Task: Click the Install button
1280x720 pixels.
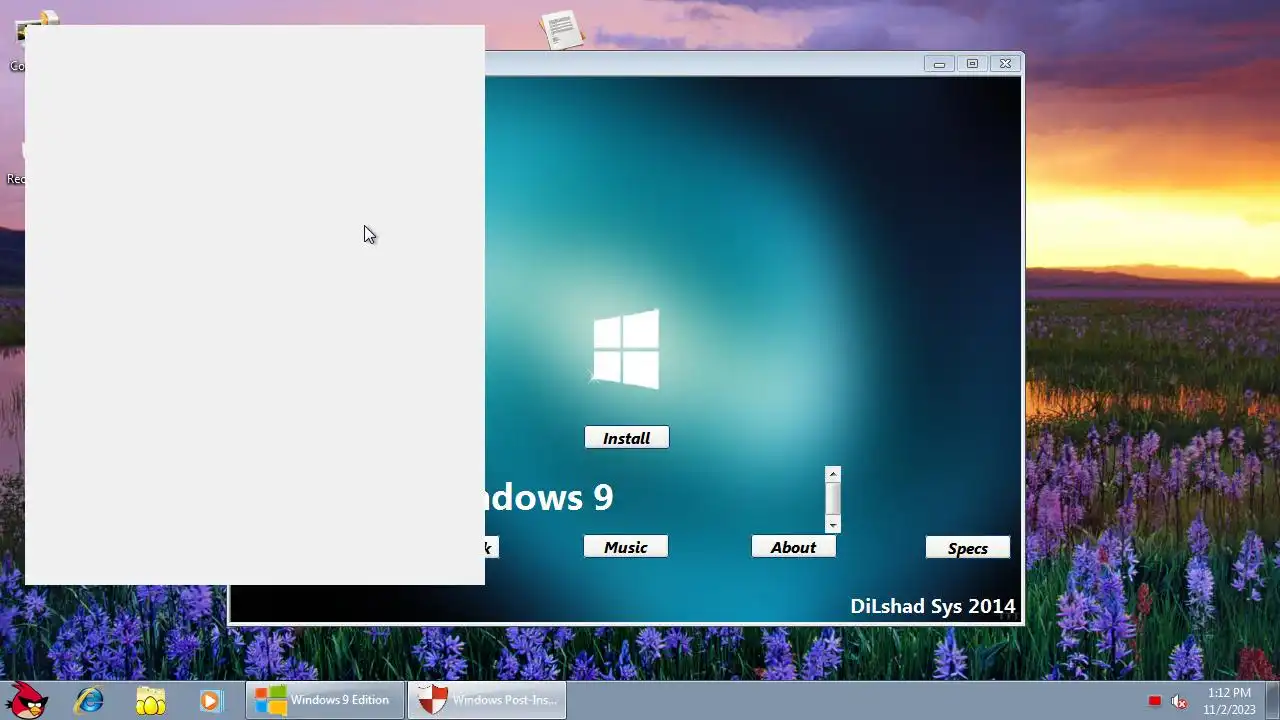Action: click(x=627, y=438)
